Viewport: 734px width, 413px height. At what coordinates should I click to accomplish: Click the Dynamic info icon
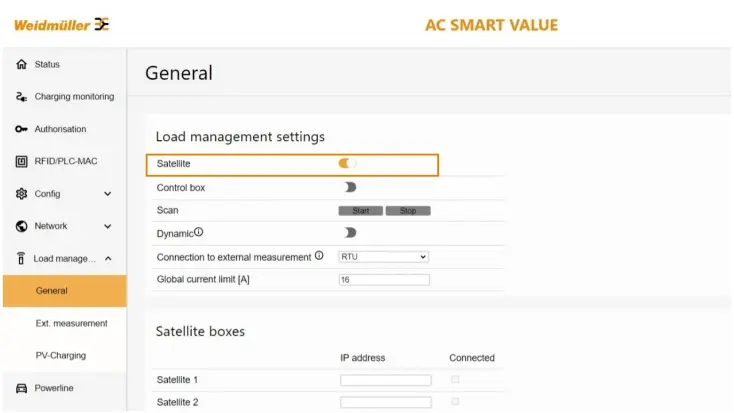coord(198,232)
